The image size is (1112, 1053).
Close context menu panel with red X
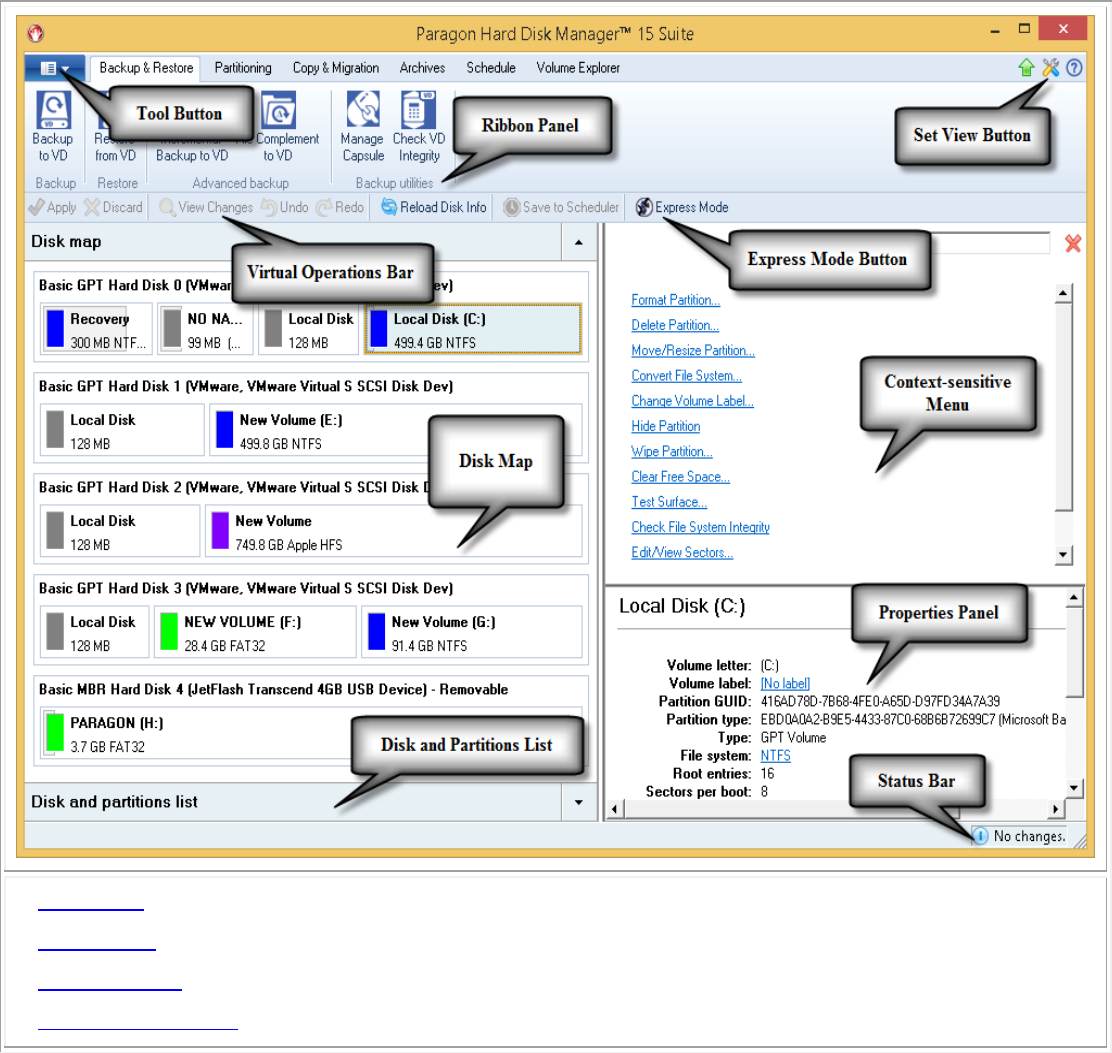point(1073,244)
